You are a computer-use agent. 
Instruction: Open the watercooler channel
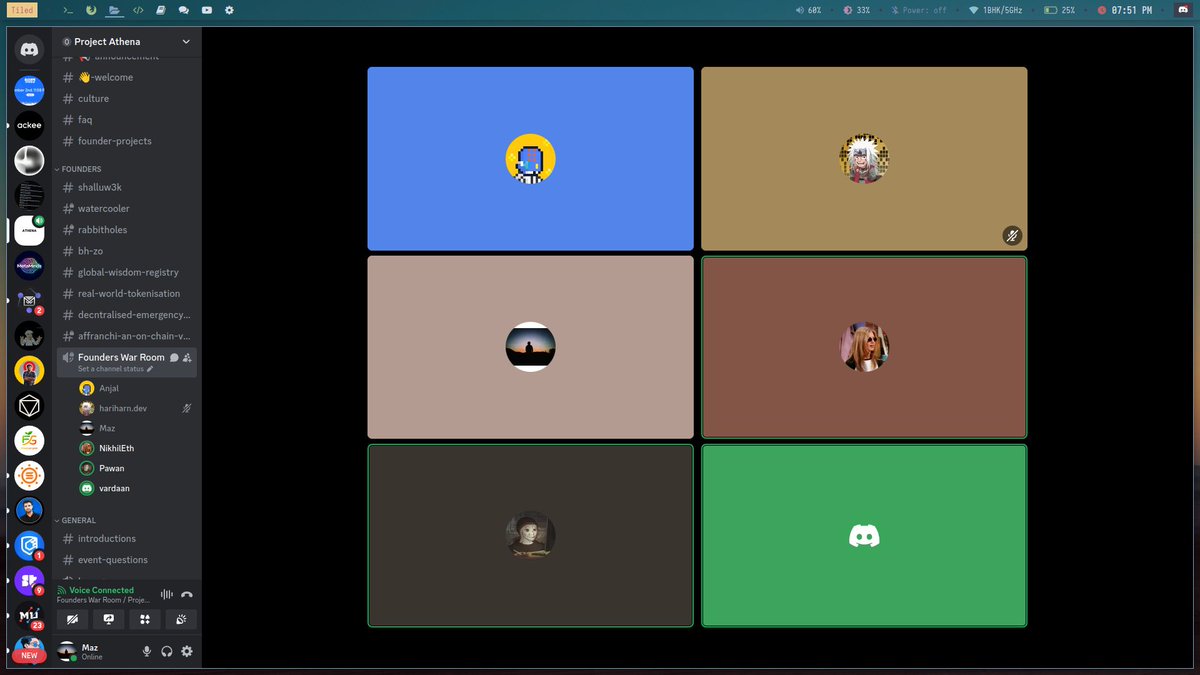[x=127, y=208]
